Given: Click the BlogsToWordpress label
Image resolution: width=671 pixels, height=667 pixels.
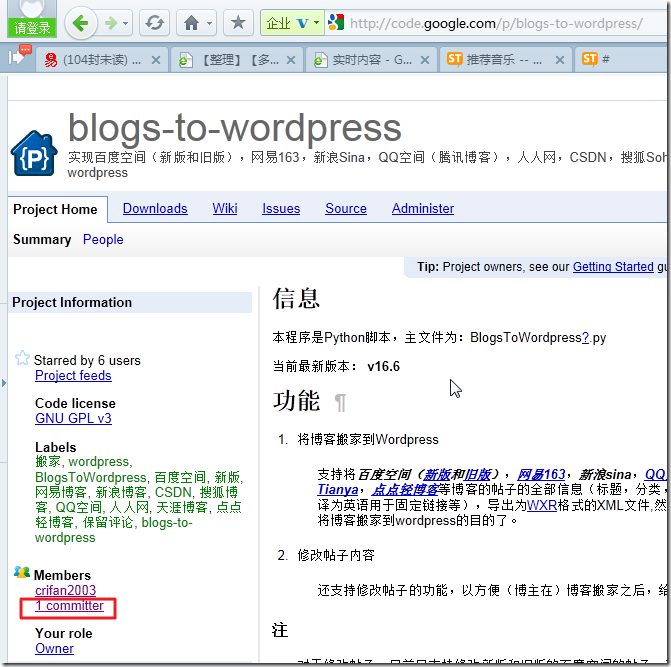Looking at the screenshot, I should 90,477.
